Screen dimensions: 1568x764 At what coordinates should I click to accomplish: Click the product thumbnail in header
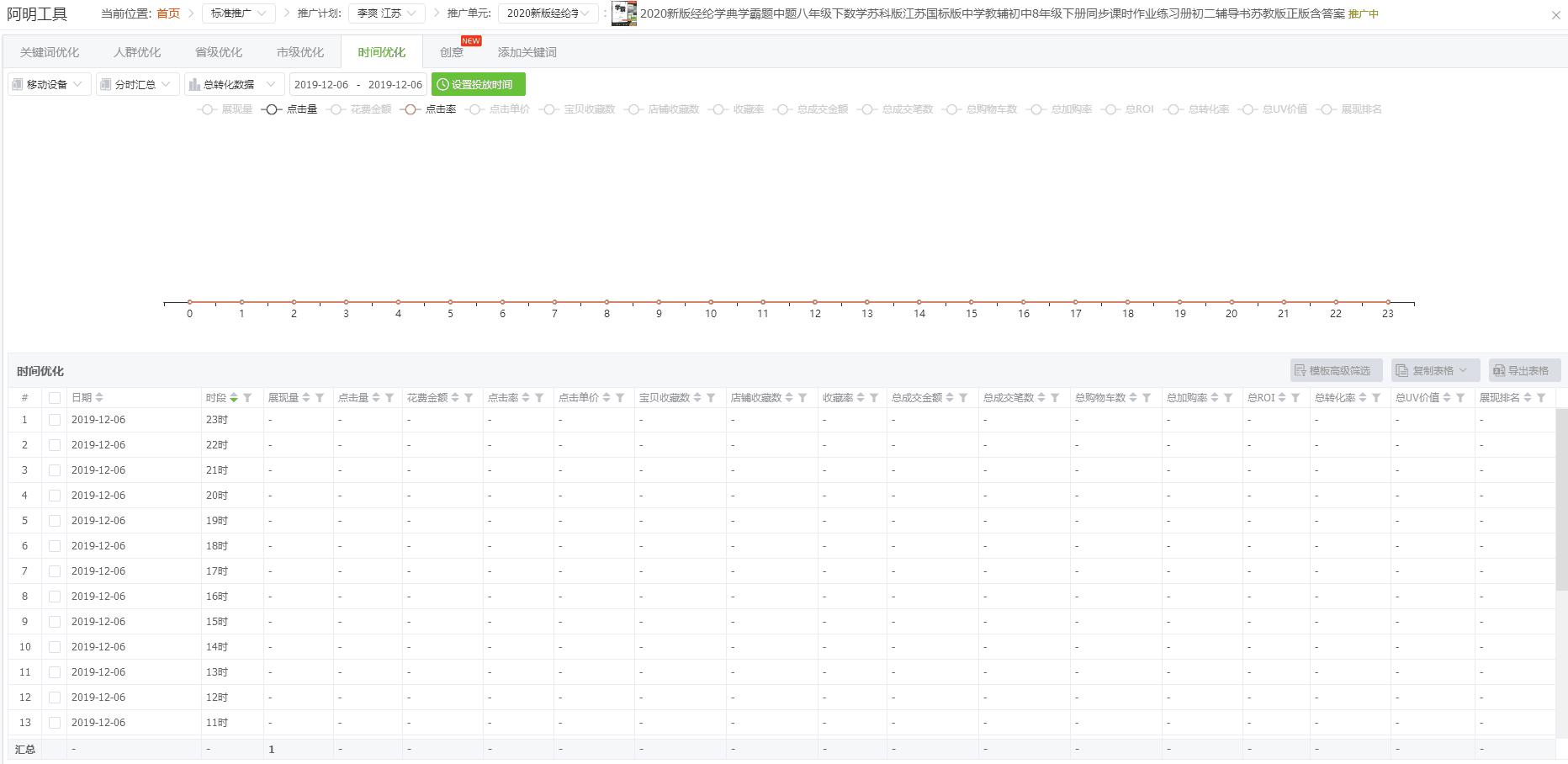624,13
